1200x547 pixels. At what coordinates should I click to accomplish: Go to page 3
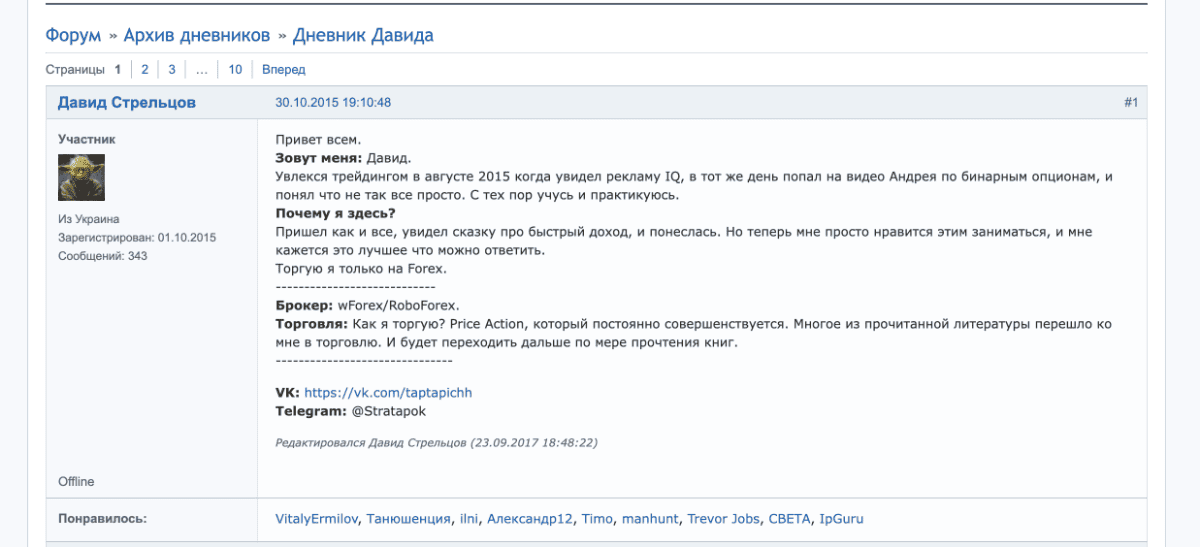tap(172, 70)
